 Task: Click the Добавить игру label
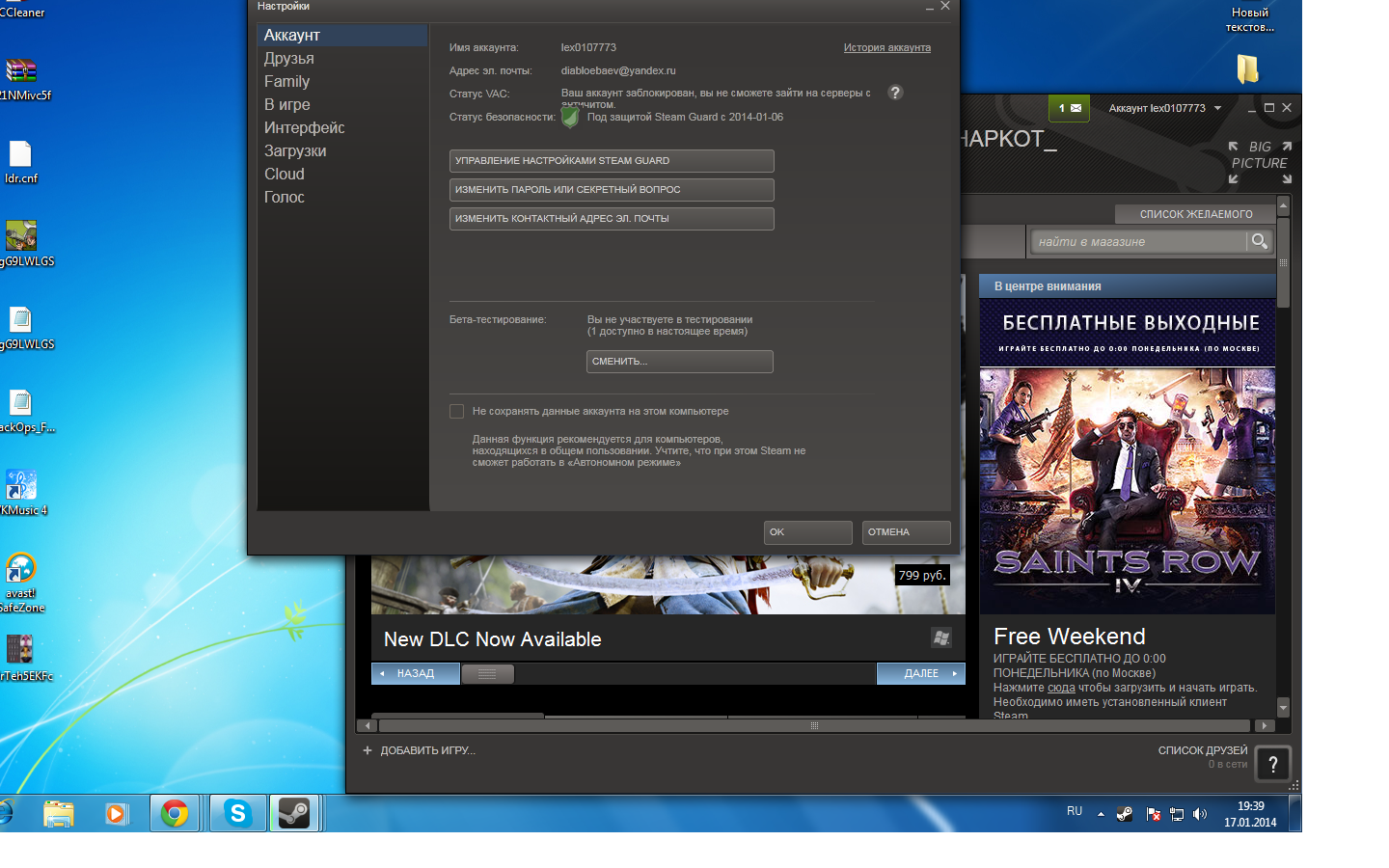click(x=427, y=750)
